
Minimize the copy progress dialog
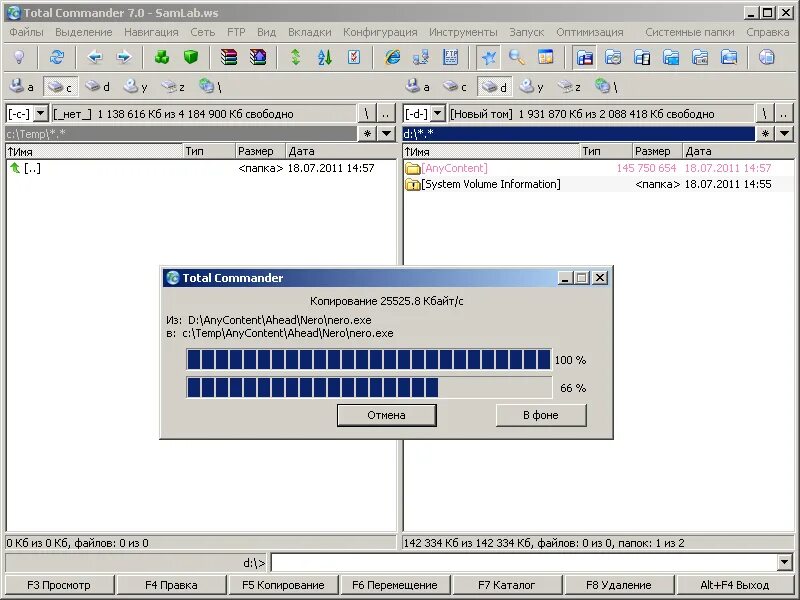[x=564, y=278]
